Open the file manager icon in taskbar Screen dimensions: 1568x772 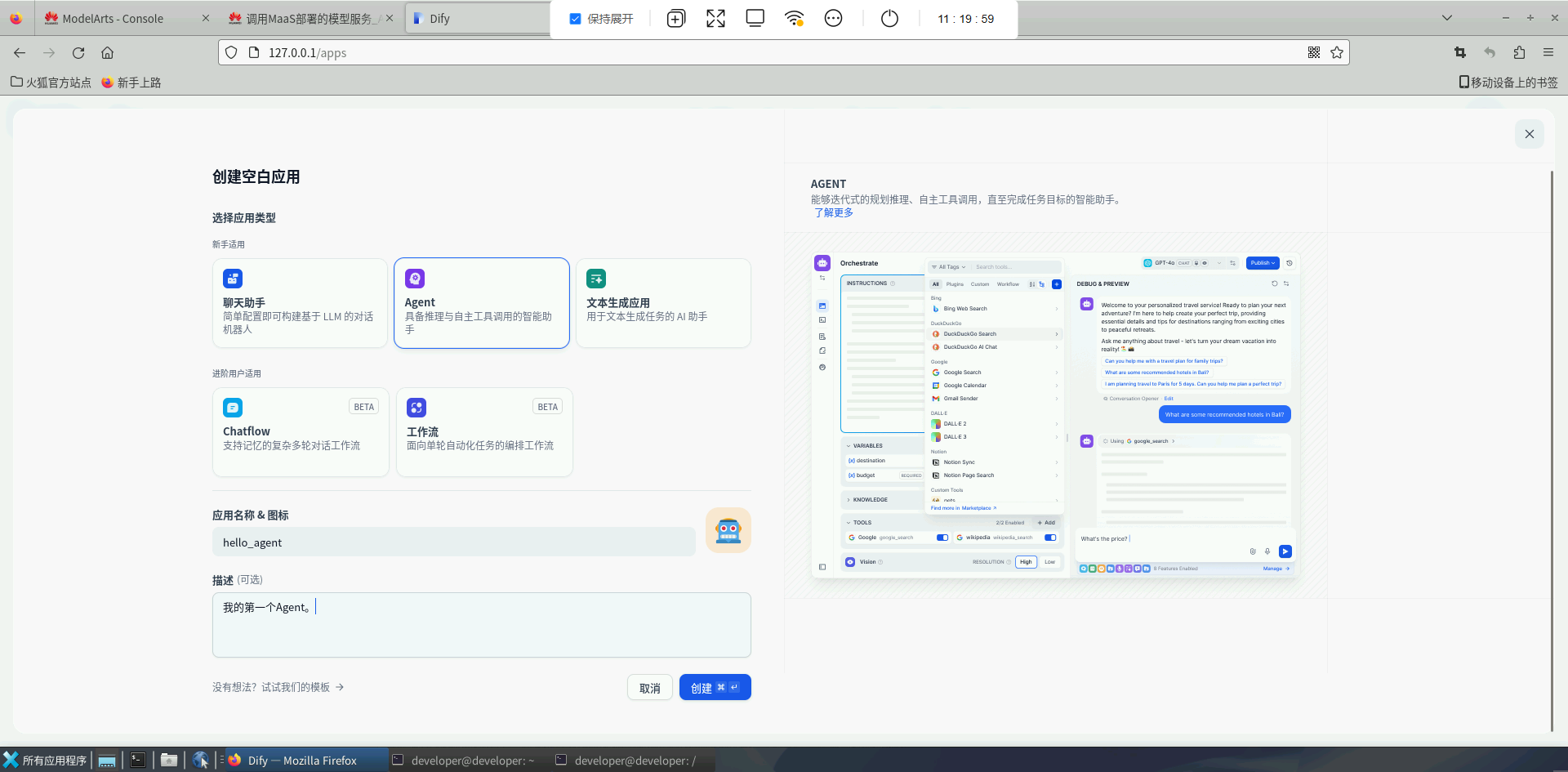pyautogui.click(x=169, y=760)
